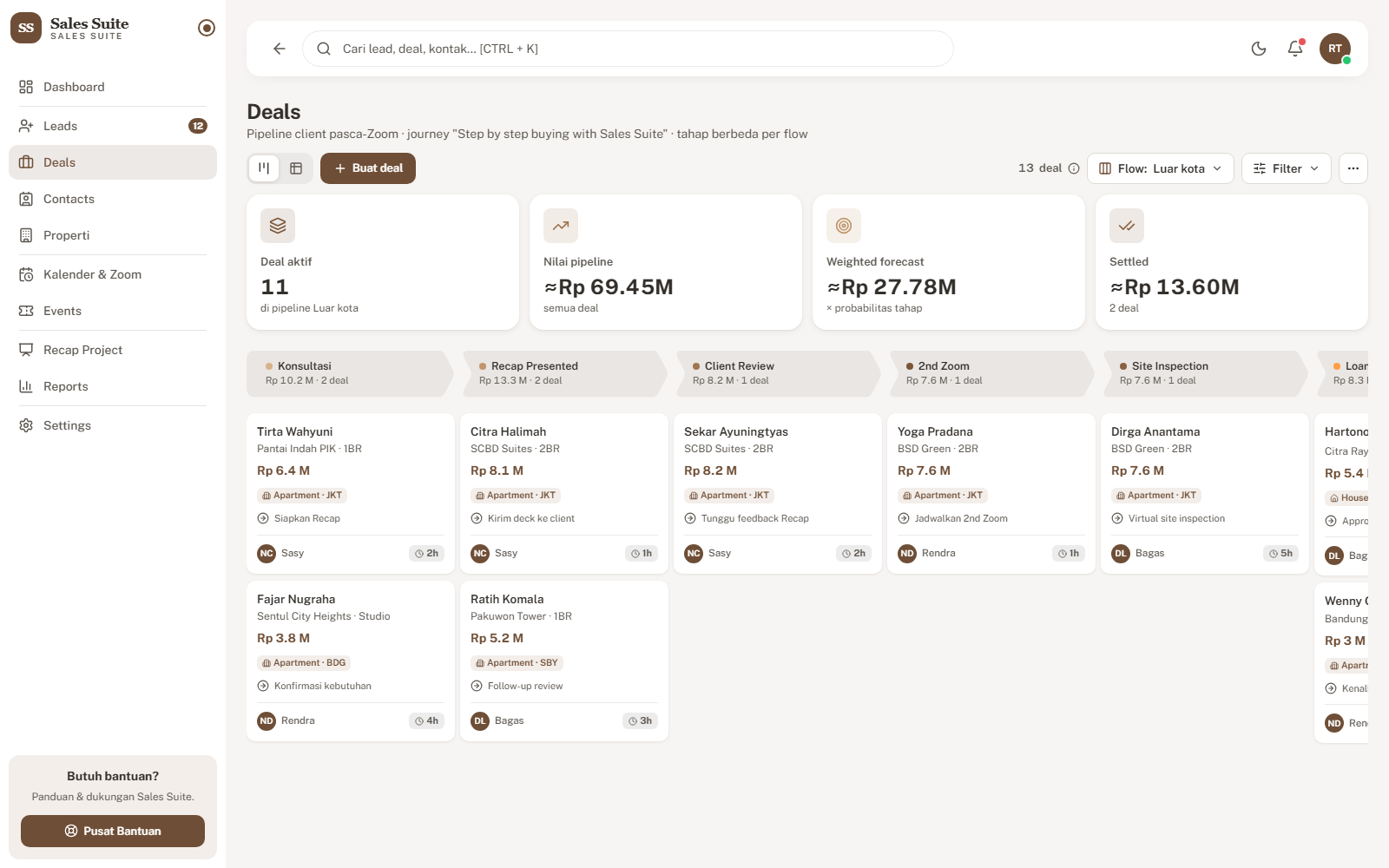Open Properti in the sidebar
Image resolution: width=1389 pixels, height=868 pixels.
click(x=113, y=235)
